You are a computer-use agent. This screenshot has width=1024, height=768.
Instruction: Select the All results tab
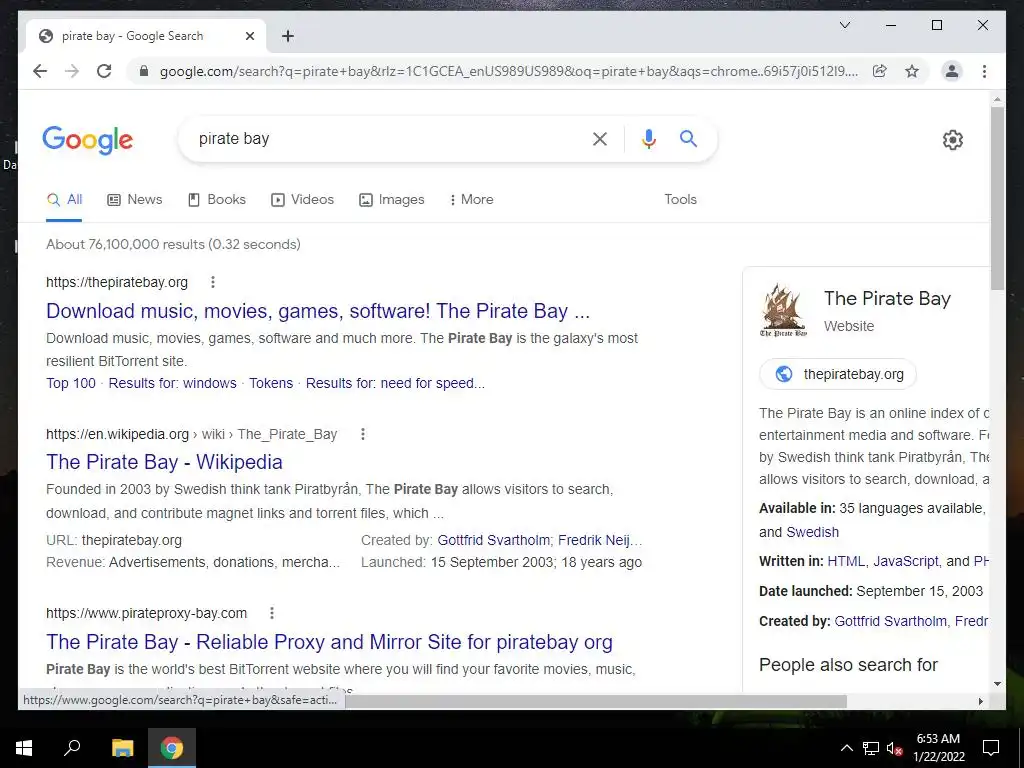[64, 199]
